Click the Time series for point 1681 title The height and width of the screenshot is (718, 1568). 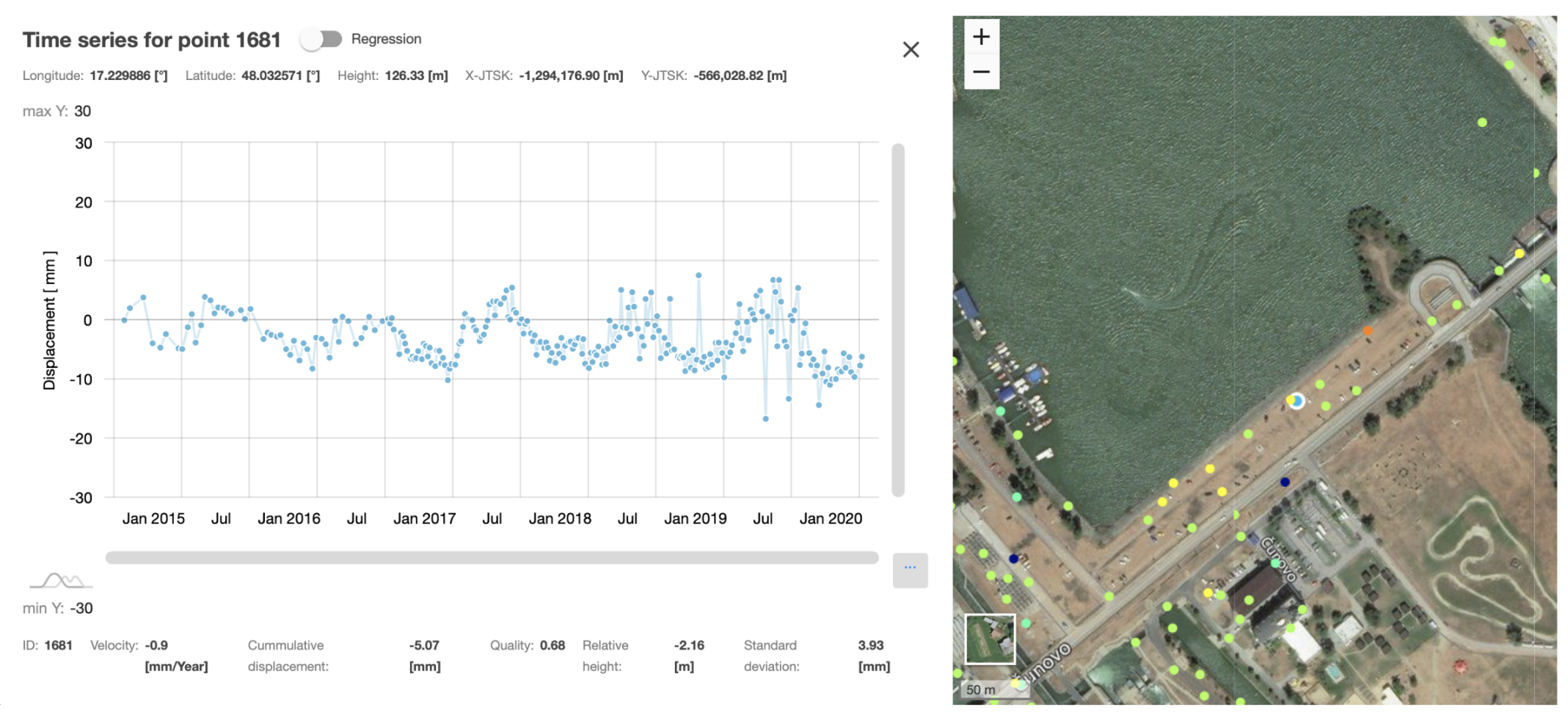click(151, 40)
